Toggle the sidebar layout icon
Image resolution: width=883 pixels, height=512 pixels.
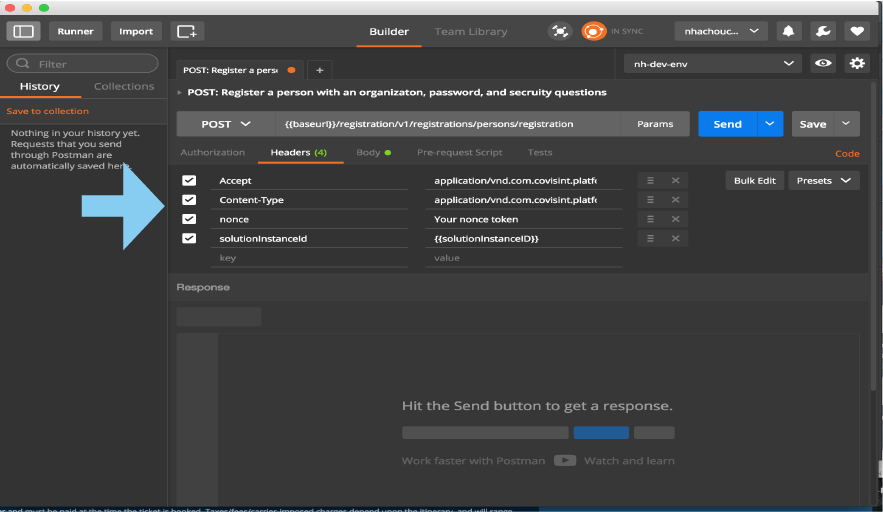(23, 31)
